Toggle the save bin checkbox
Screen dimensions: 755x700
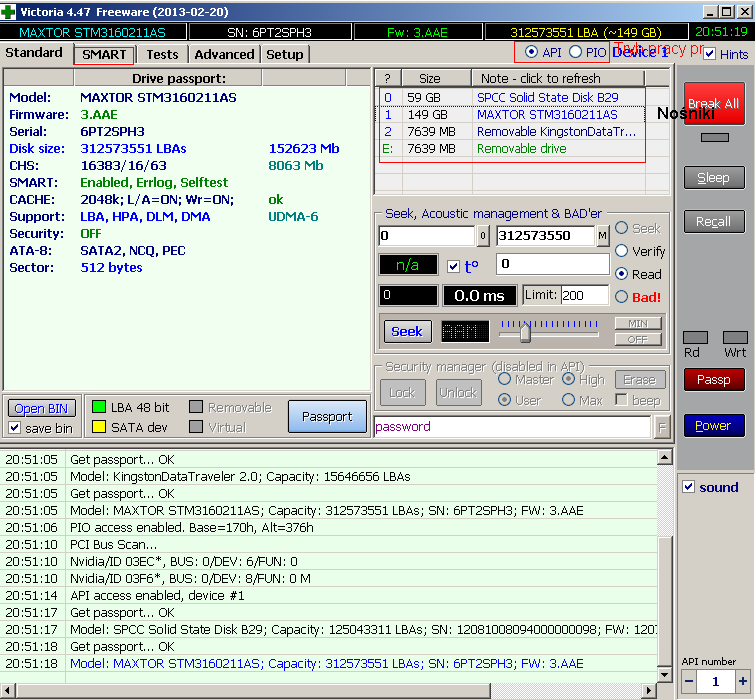[x=15, y=428]
